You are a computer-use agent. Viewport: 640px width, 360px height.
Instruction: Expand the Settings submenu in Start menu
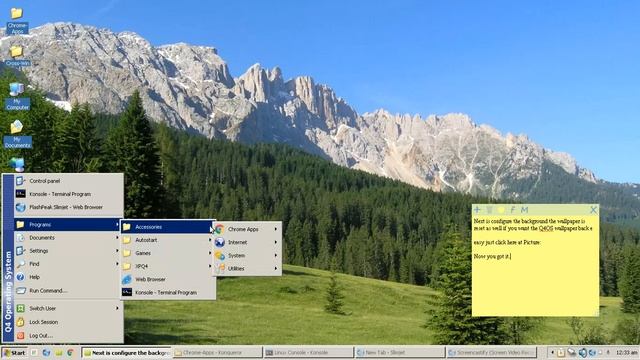pos(69,251)
